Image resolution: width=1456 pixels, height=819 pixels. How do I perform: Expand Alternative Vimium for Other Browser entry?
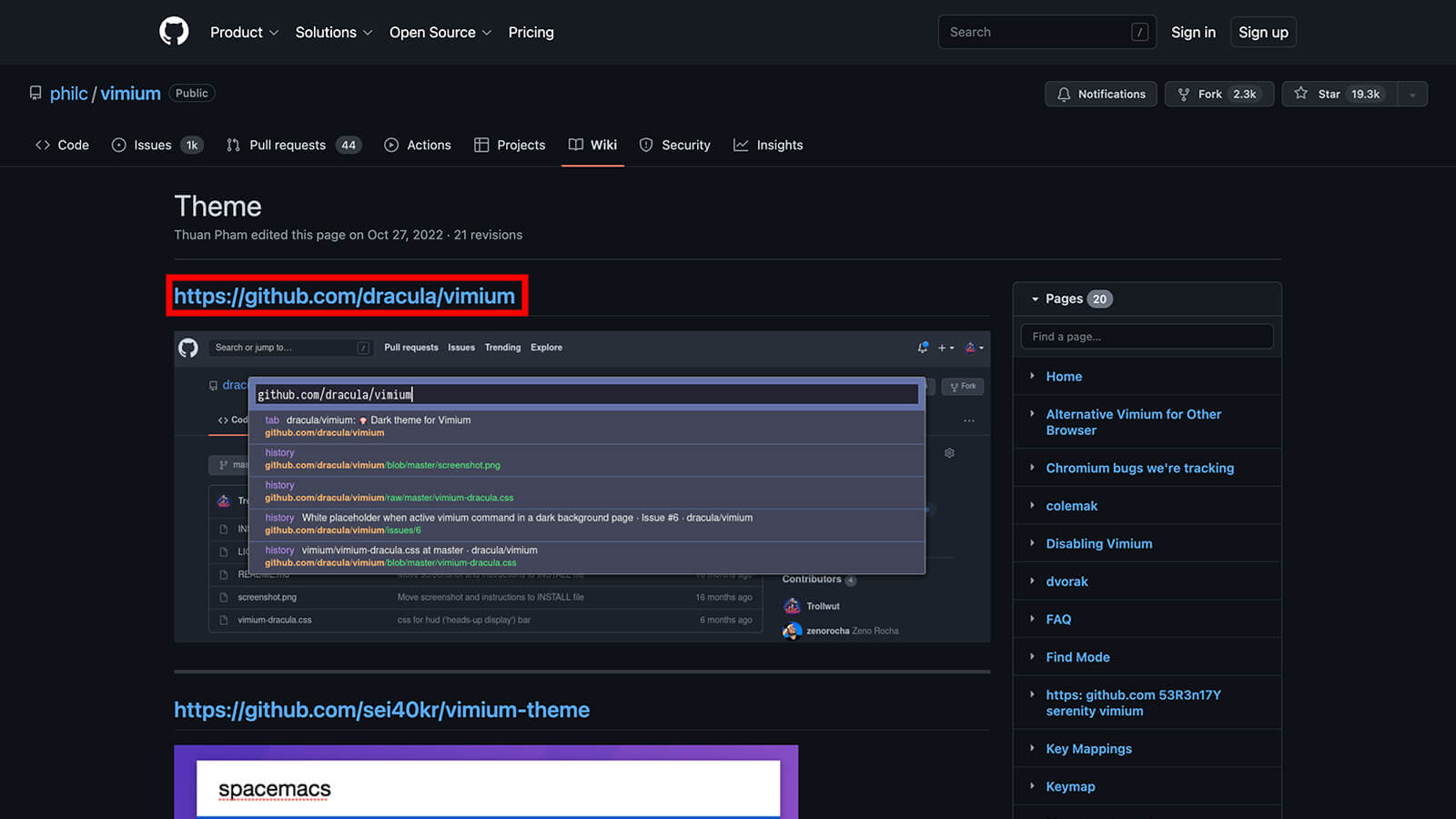[1032, 413]
